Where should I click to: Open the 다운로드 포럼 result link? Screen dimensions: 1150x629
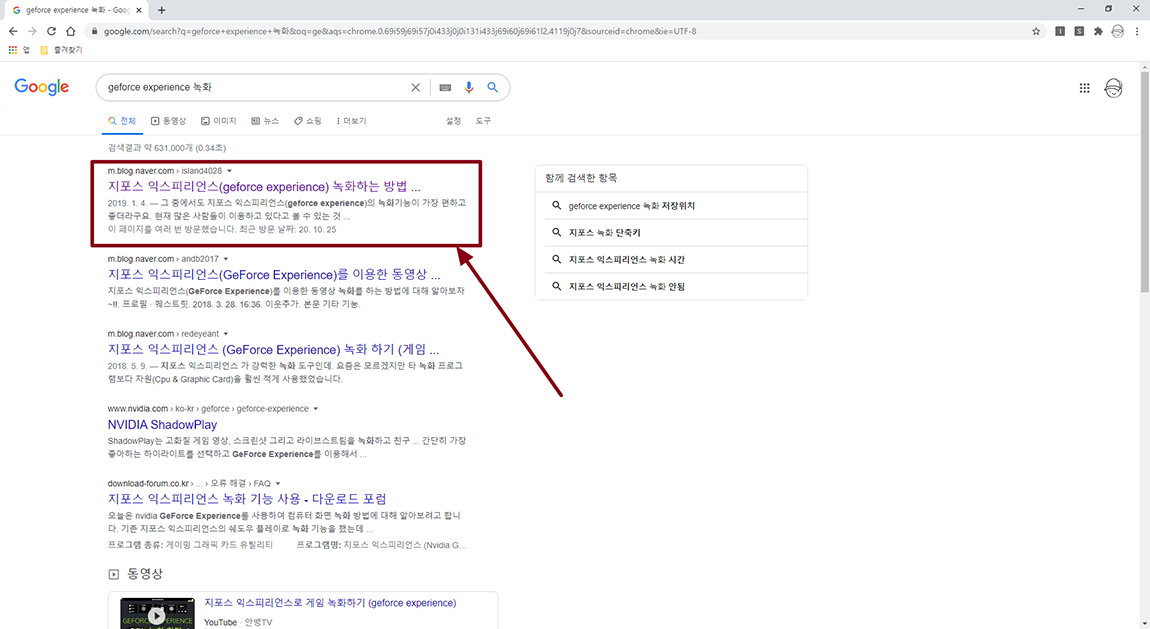click(246, 499)
